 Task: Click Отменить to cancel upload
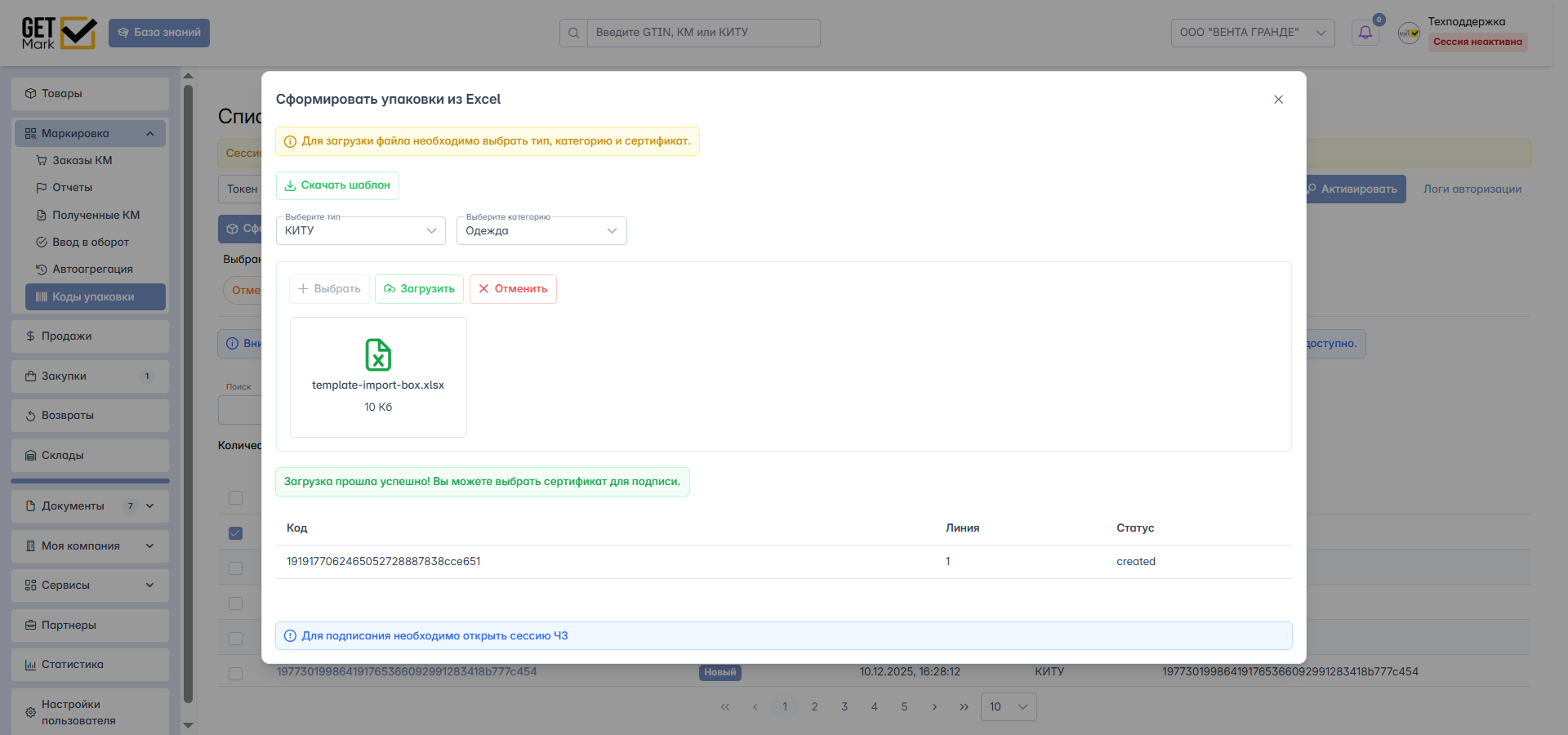(x=513, y=289)
